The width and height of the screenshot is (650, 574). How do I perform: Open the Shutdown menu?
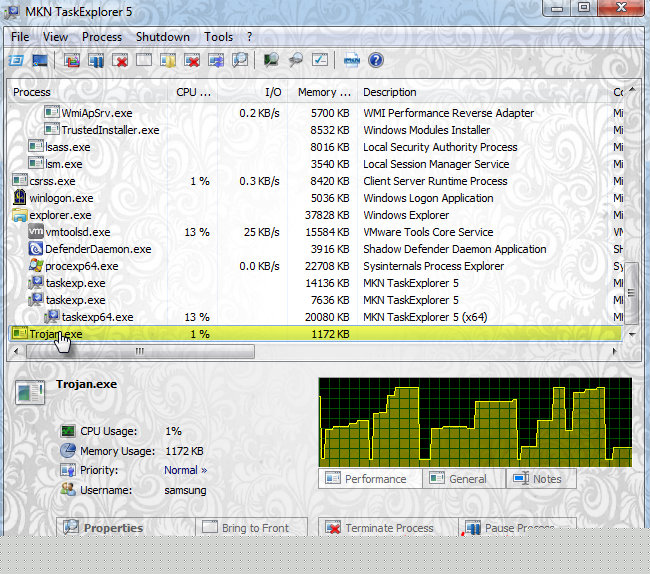pos(162,37)
